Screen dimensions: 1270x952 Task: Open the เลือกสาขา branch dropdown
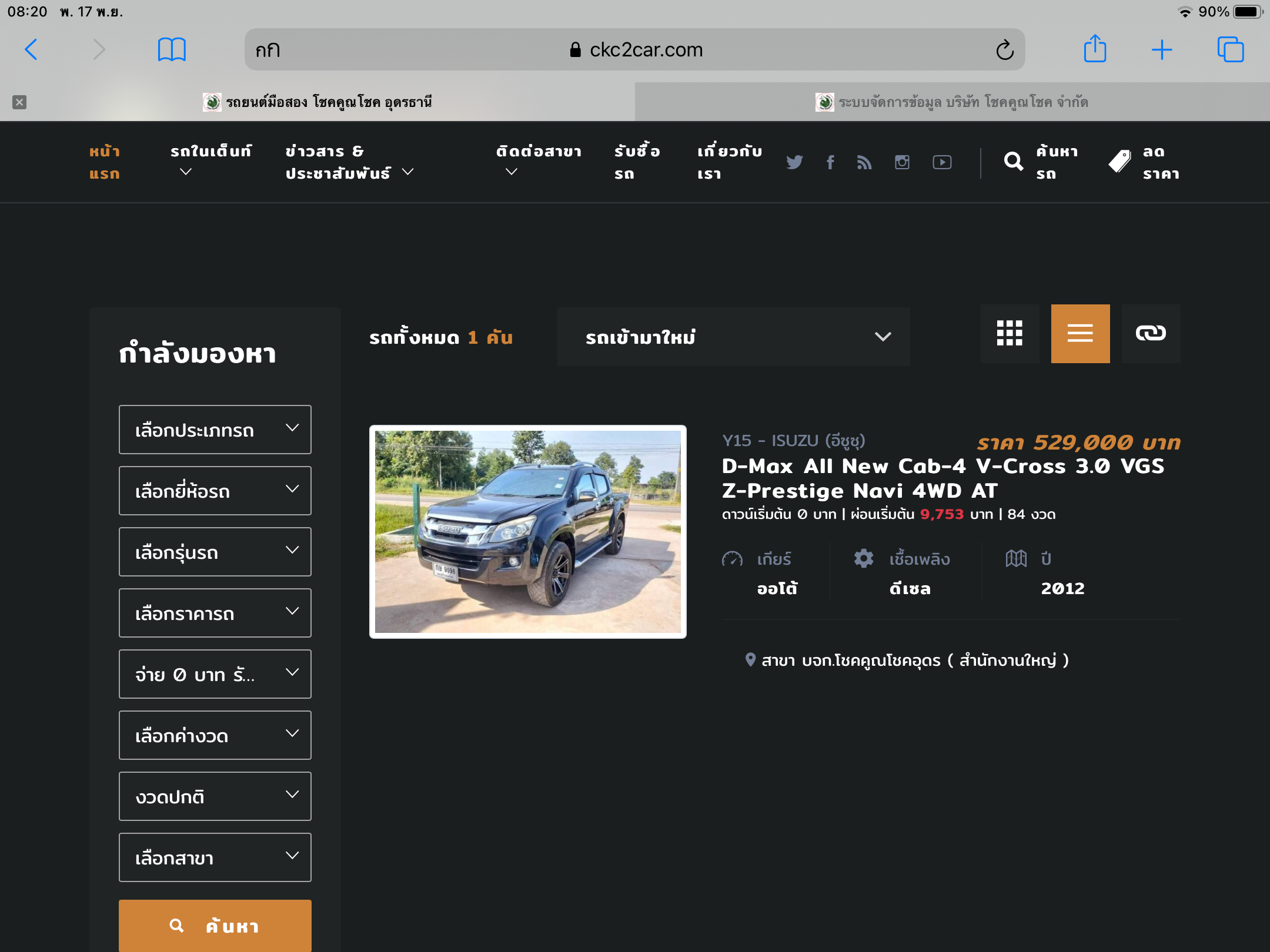pyautogui.click(x=215, y=857)
